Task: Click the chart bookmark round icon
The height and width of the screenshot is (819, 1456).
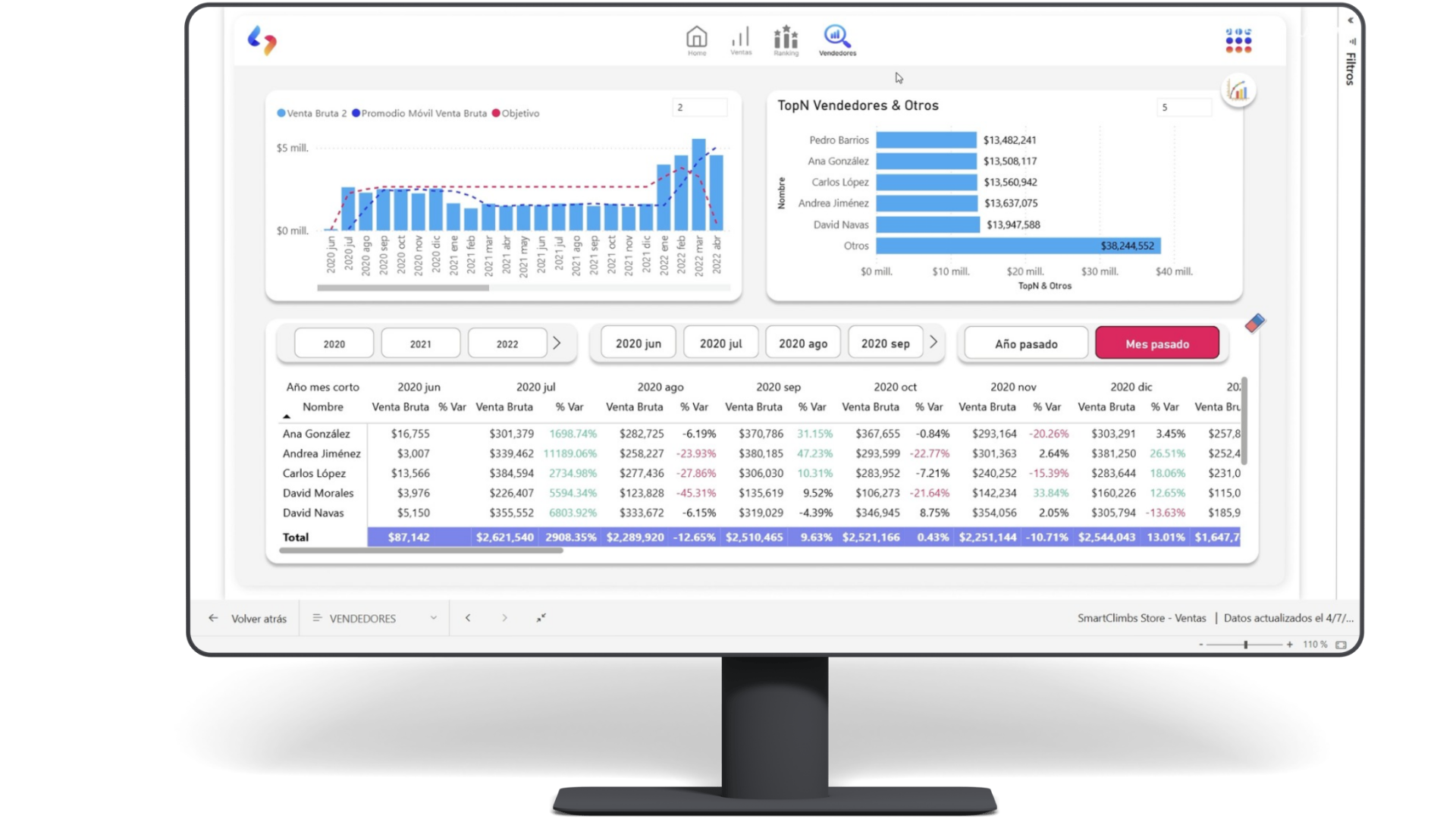Action: click(1238, 91)
